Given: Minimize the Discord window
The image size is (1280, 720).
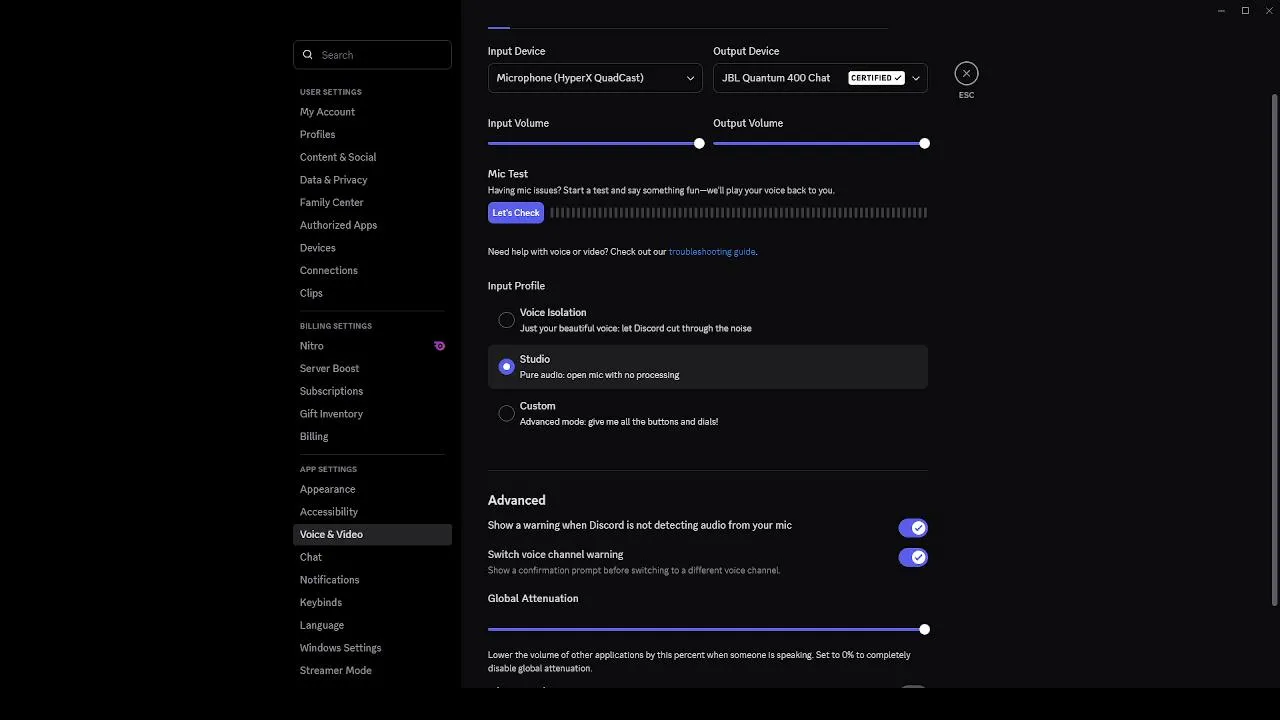Looking at the screenshot, I should [x=1221, y=11].
